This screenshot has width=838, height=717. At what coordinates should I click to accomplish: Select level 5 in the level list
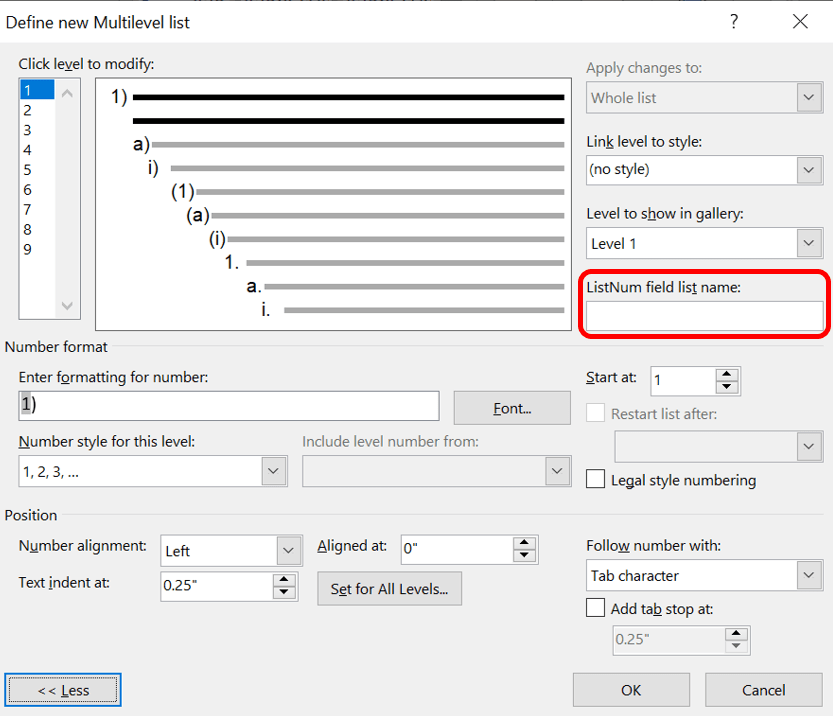point(28,170)
